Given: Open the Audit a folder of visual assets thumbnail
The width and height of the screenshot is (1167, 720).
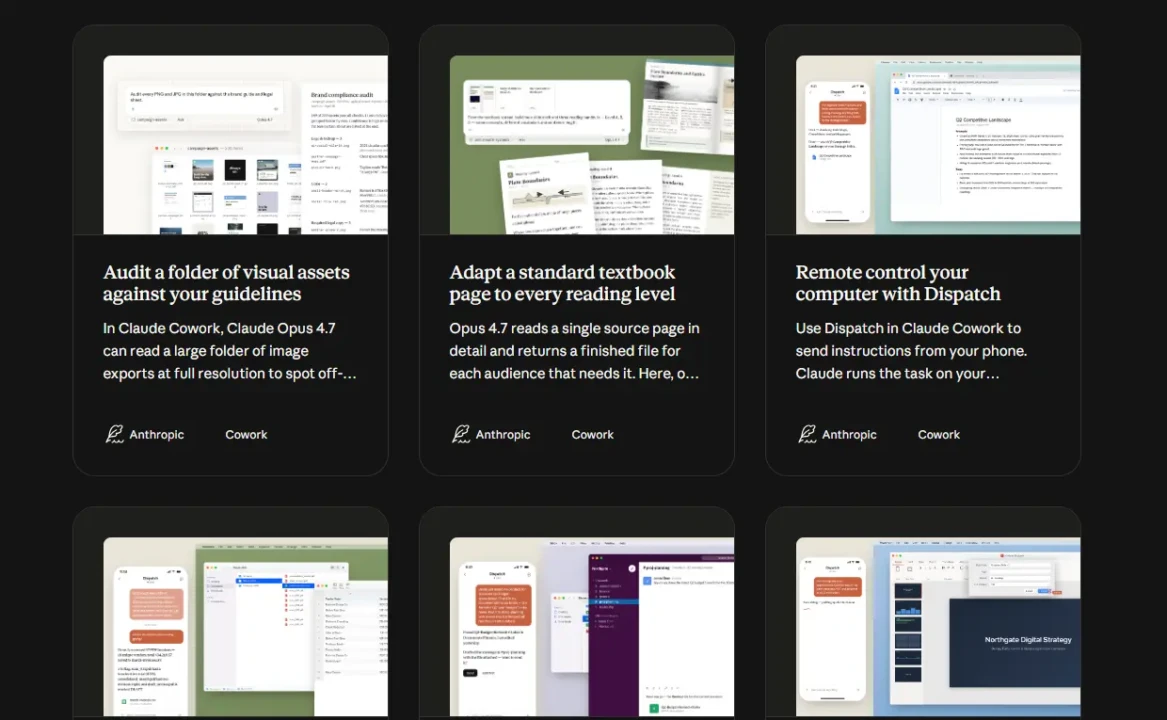Looking at the screenshot, I should 246,144.
